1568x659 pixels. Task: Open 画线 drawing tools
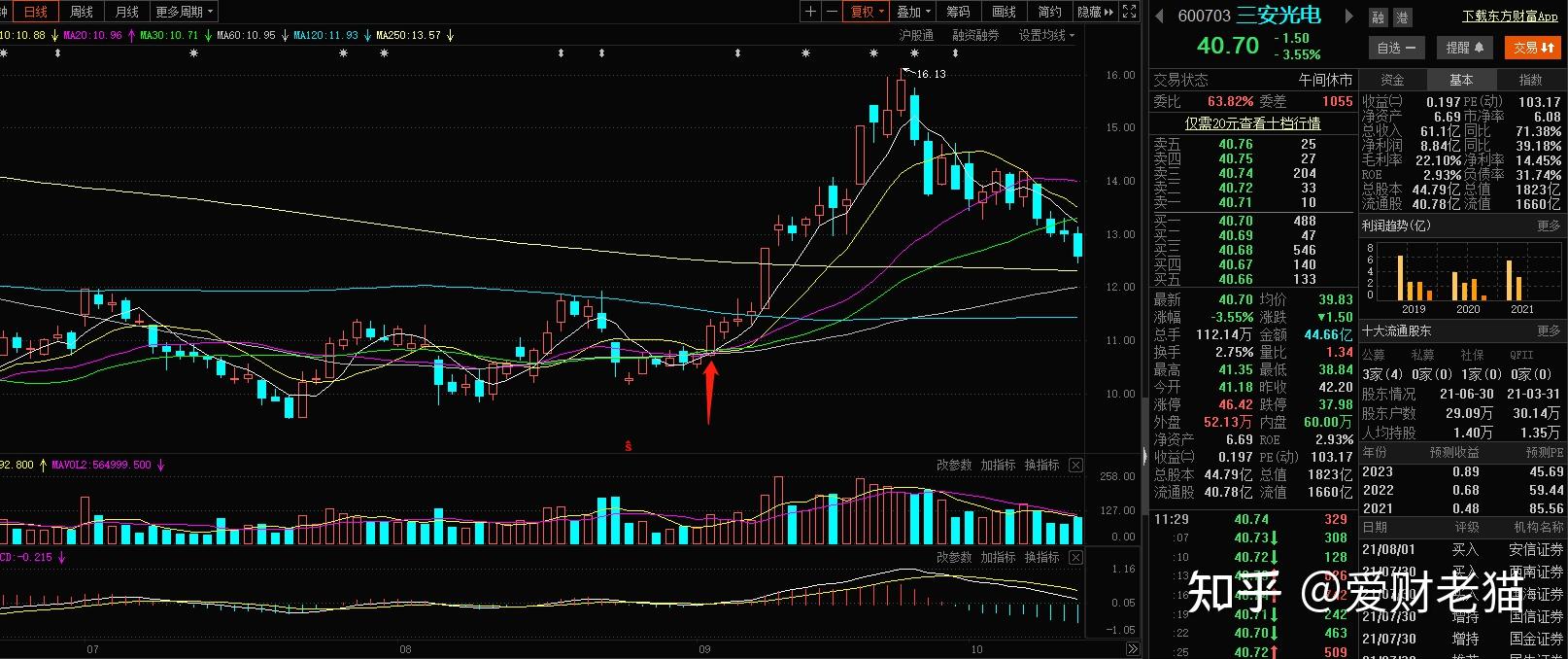(x=1004, y=12)
